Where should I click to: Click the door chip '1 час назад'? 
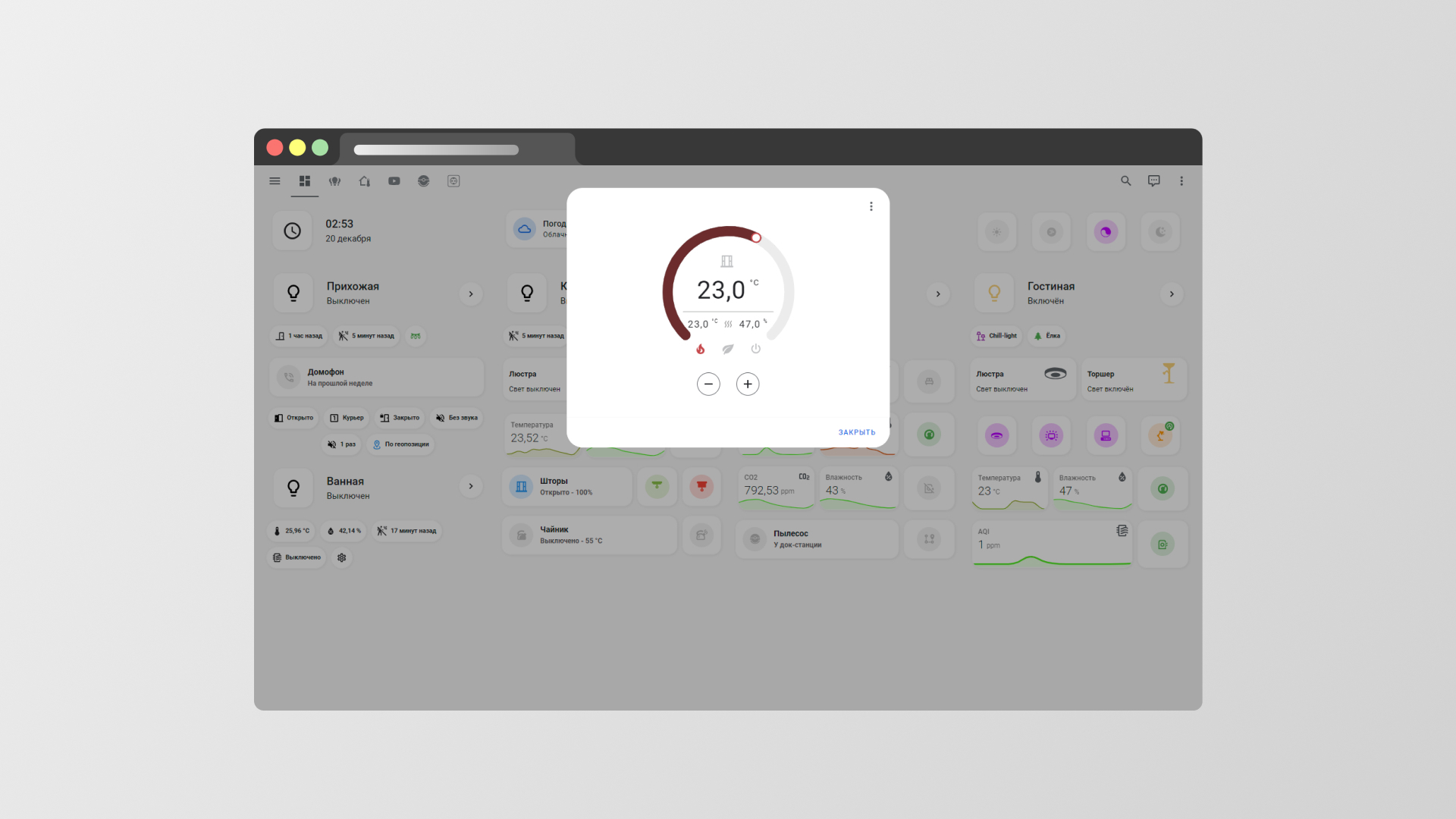299,336
